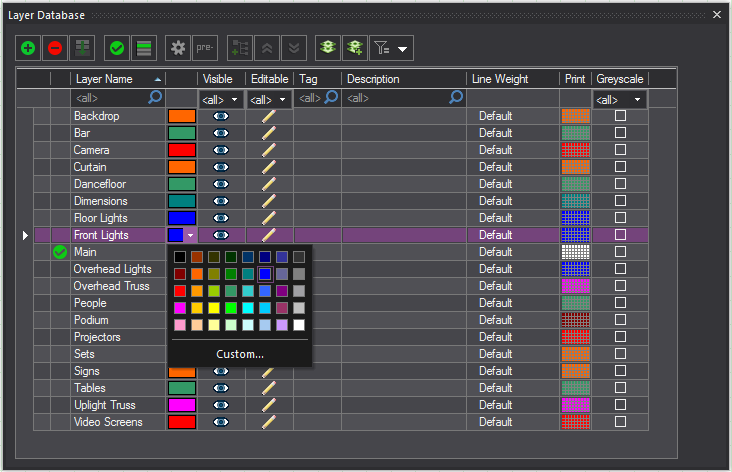
Task: Click the pencil editable icon for Front Lights
Action: pyautogui.click(x=268, y=235)
